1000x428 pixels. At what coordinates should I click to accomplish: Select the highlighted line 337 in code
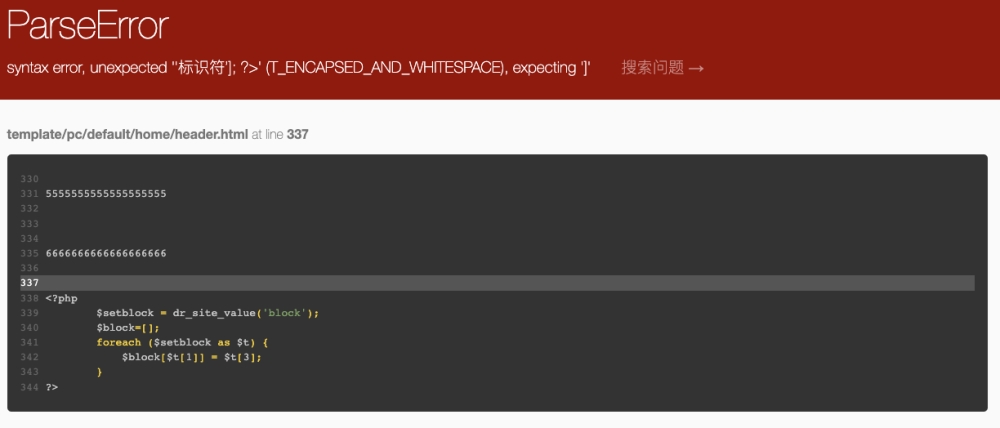tap(497, 283)
